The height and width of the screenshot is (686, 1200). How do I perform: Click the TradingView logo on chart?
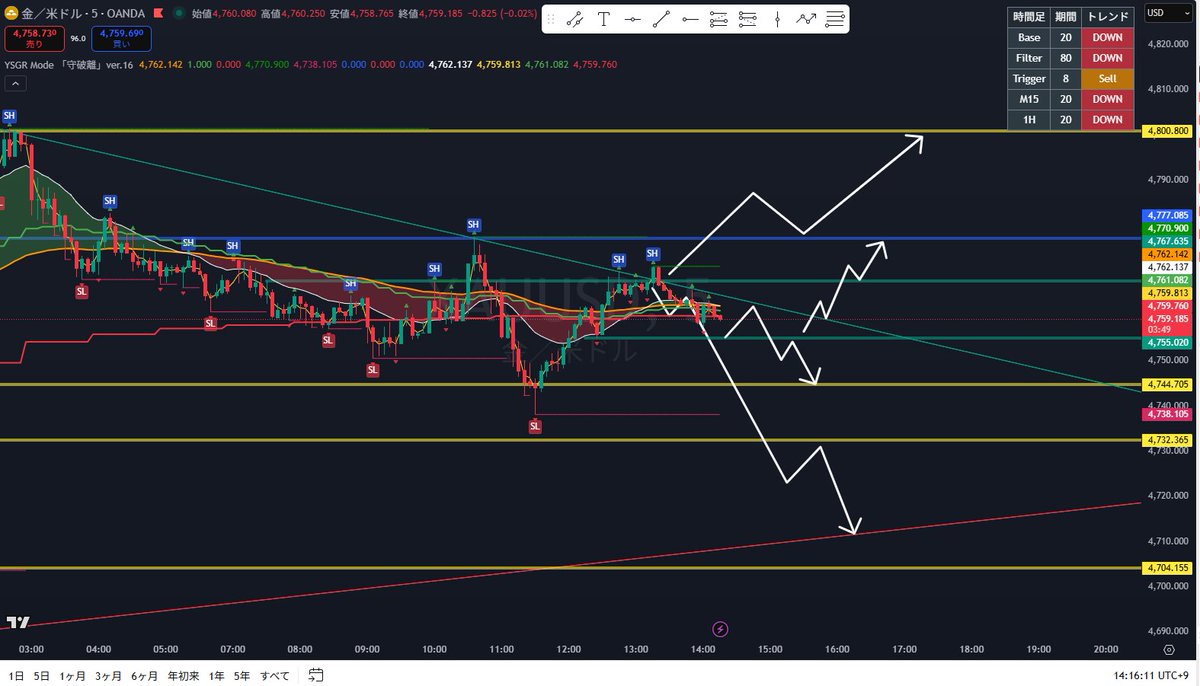tap(17, 622)
